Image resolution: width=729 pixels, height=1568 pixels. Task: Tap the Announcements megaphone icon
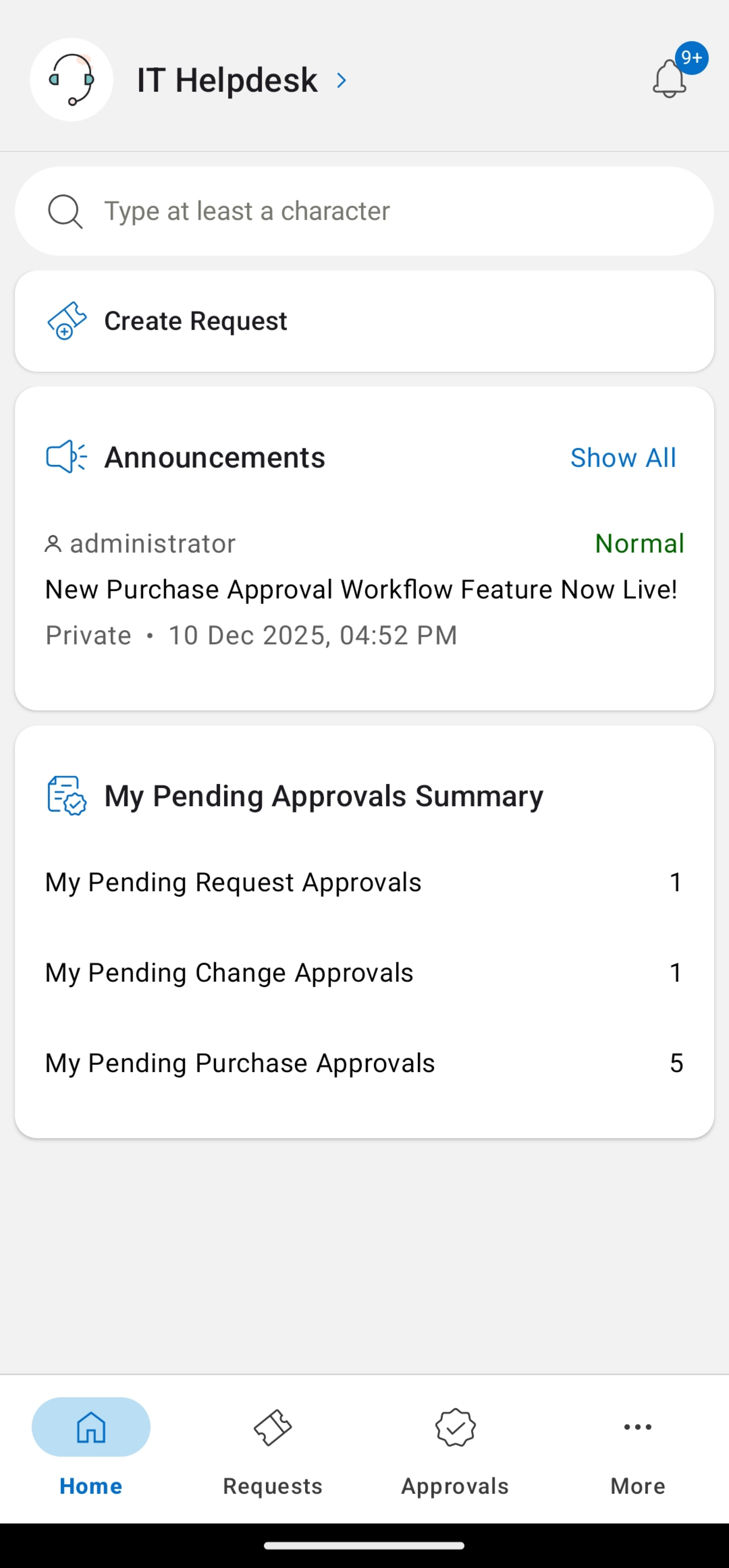[66, 456]
